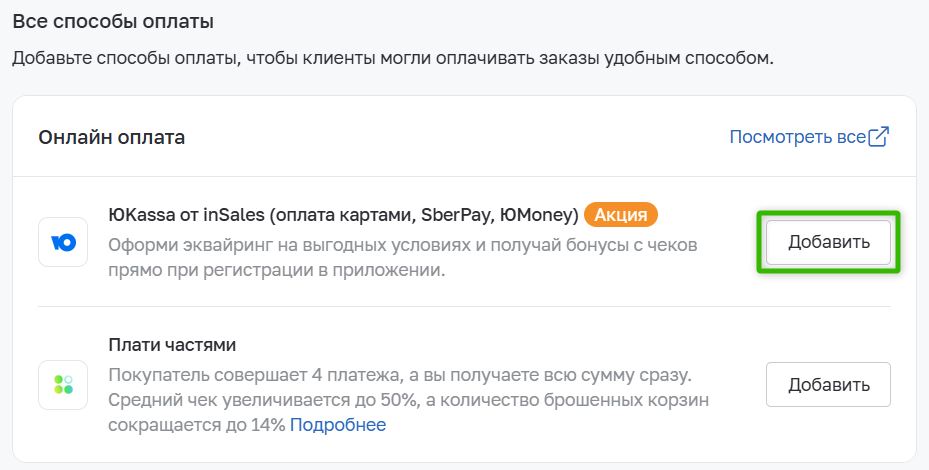Click the Покупатель совершает 4 платежа description line

(400, 376)
